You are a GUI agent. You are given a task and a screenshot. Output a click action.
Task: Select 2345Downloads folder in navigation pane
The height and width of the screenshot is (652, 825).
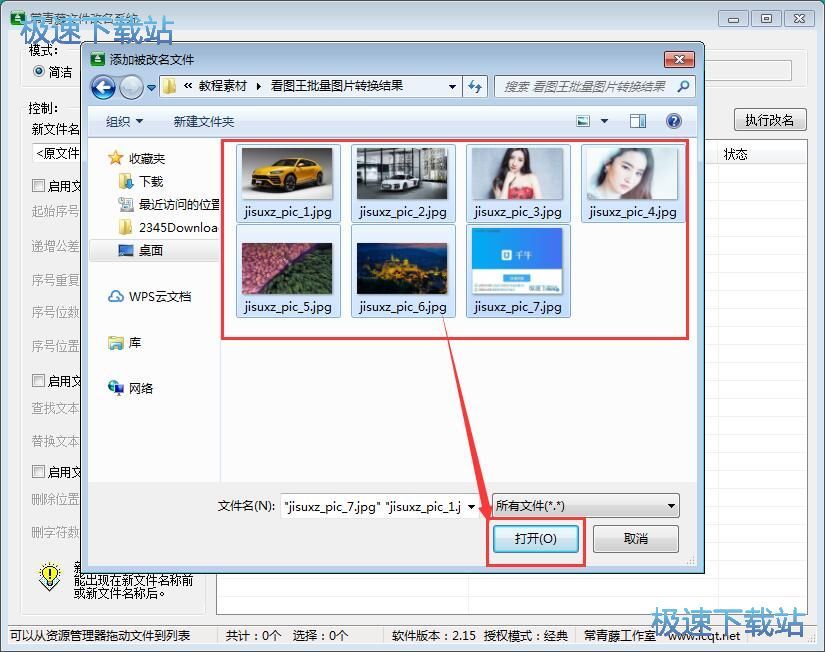[x=178, y=227]
